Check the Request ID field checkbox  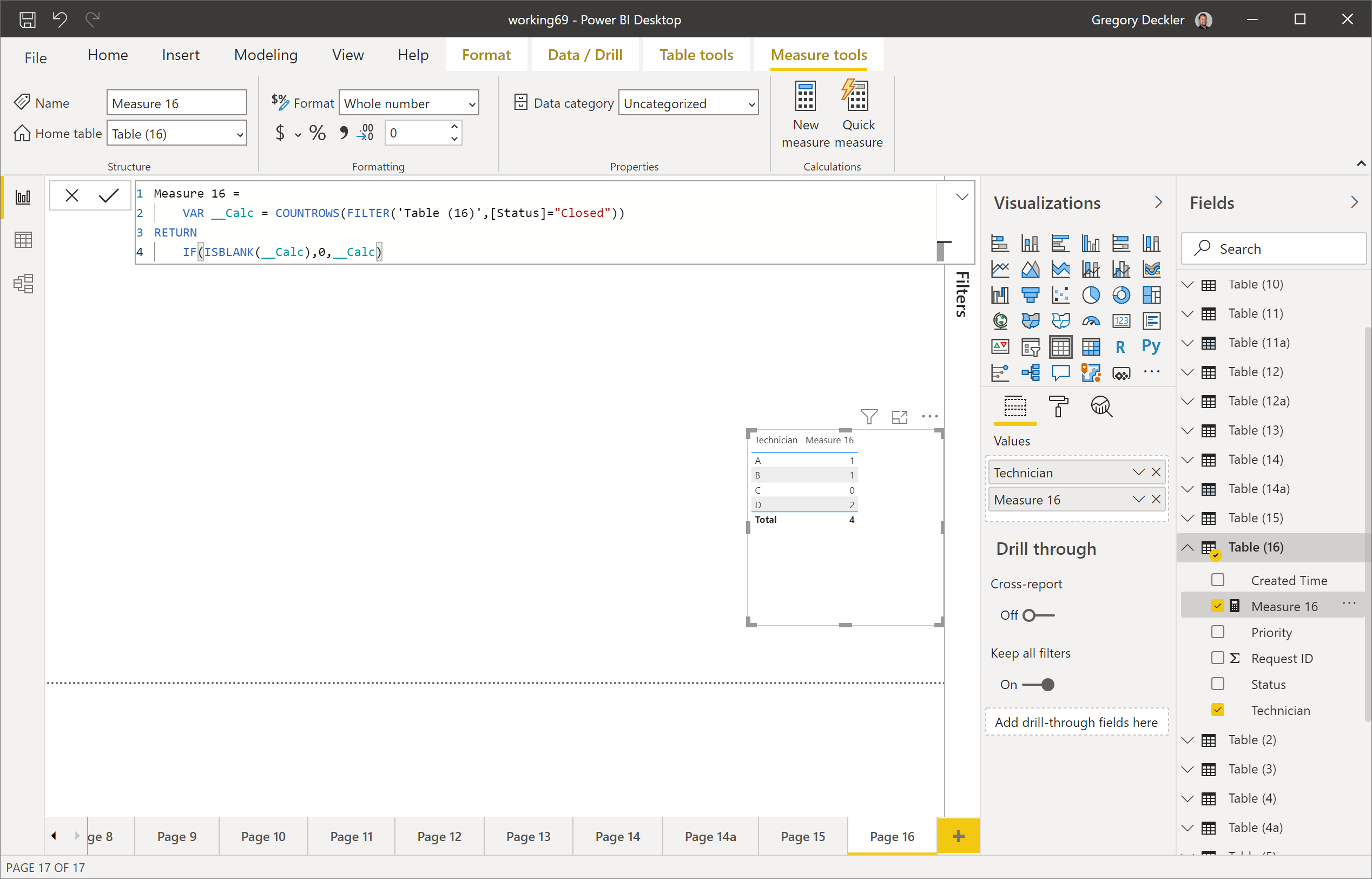(1218, 658)
